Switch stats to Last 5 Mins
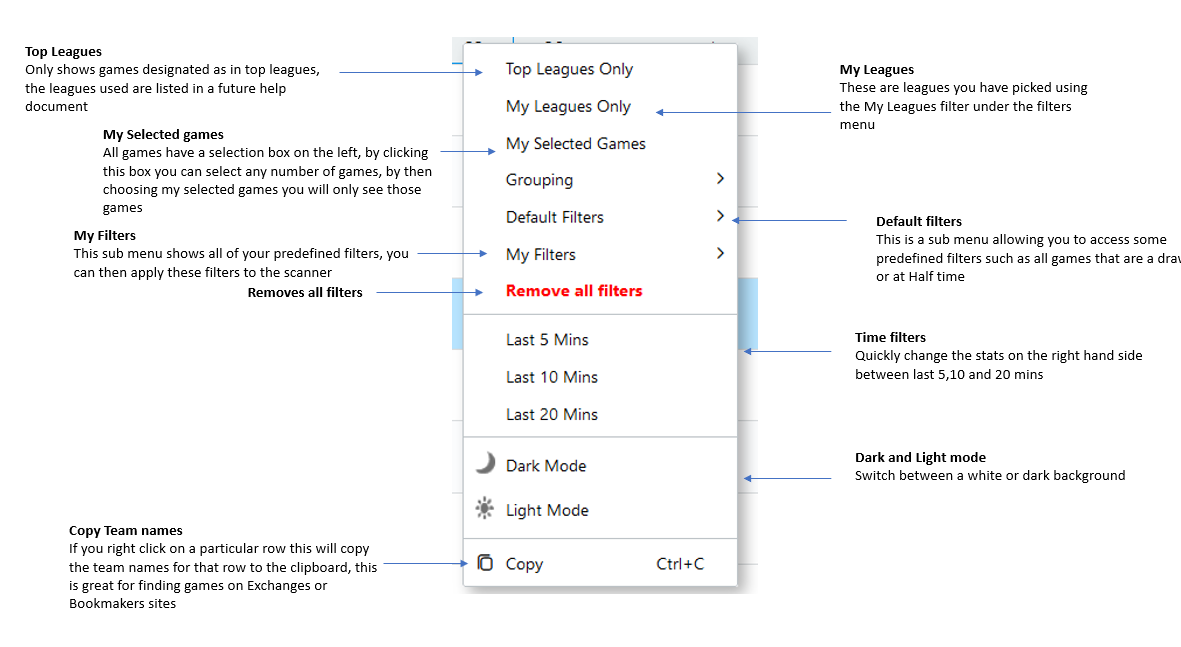Screen dimensions: 1181x647 tap(547, 340)
